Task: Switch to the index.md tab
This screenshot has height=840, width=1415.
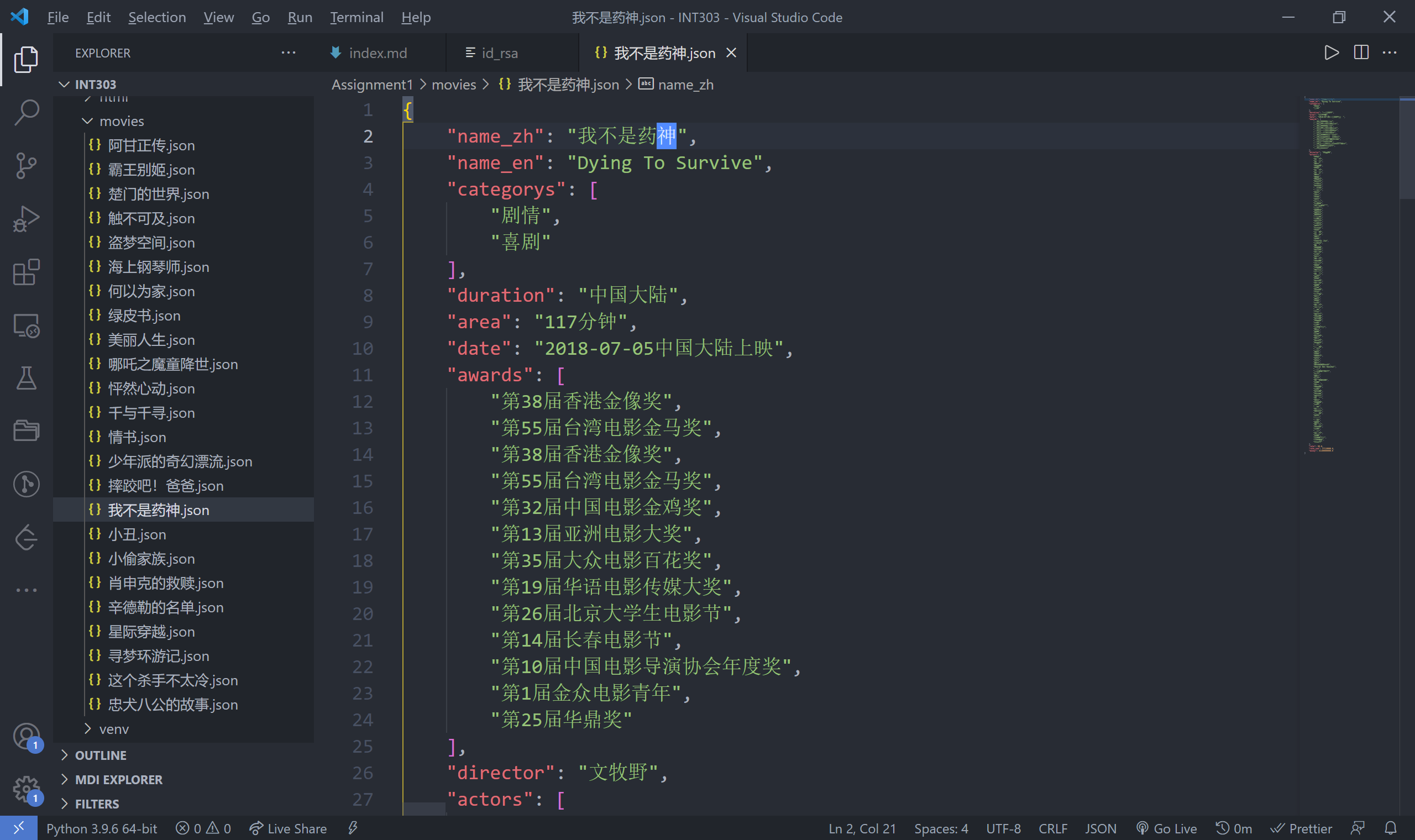Action: coord(378,53)
